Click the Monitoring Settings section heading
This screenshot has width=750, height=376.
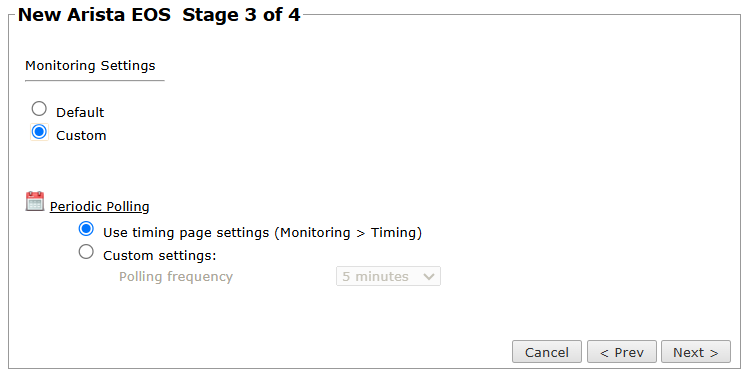[90, 66]
